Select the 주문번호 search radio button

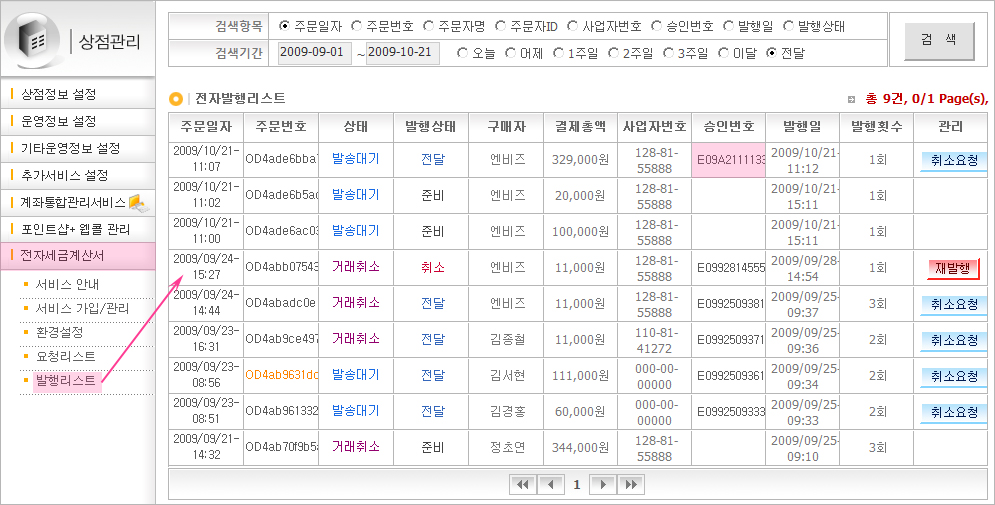(357, 26)
